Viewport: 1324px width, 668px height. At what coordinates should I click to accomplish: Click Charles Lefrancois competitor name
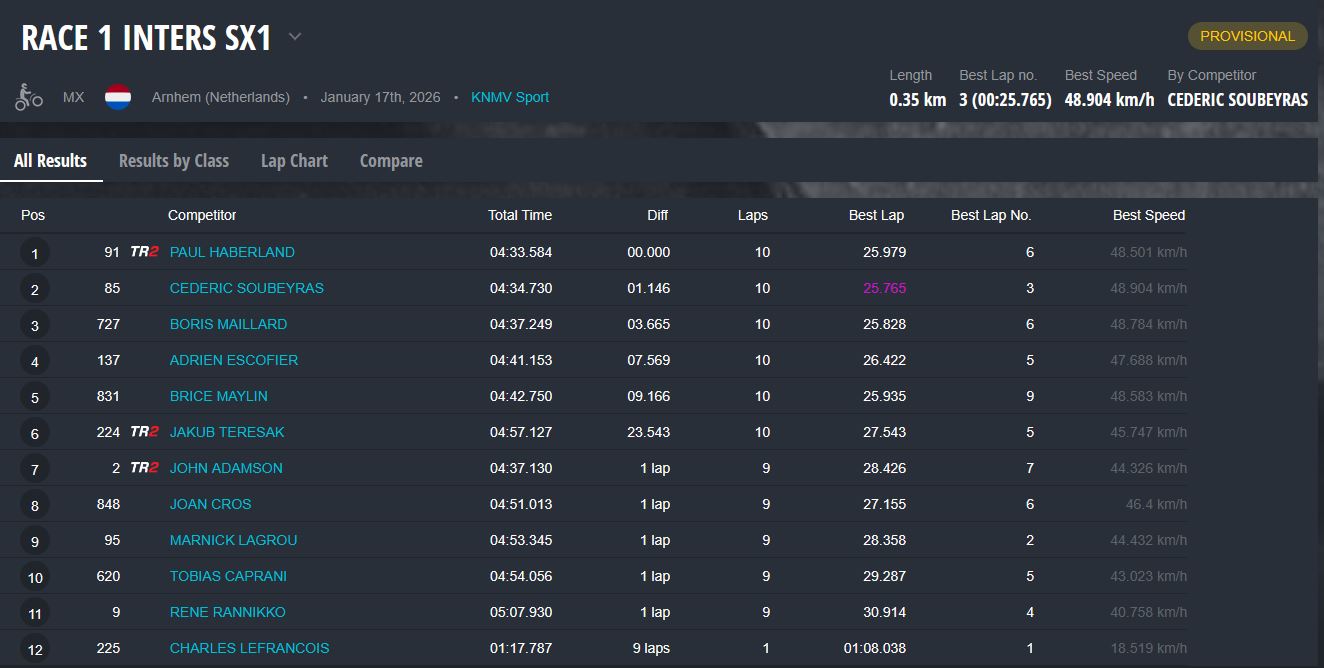point(249,648)
